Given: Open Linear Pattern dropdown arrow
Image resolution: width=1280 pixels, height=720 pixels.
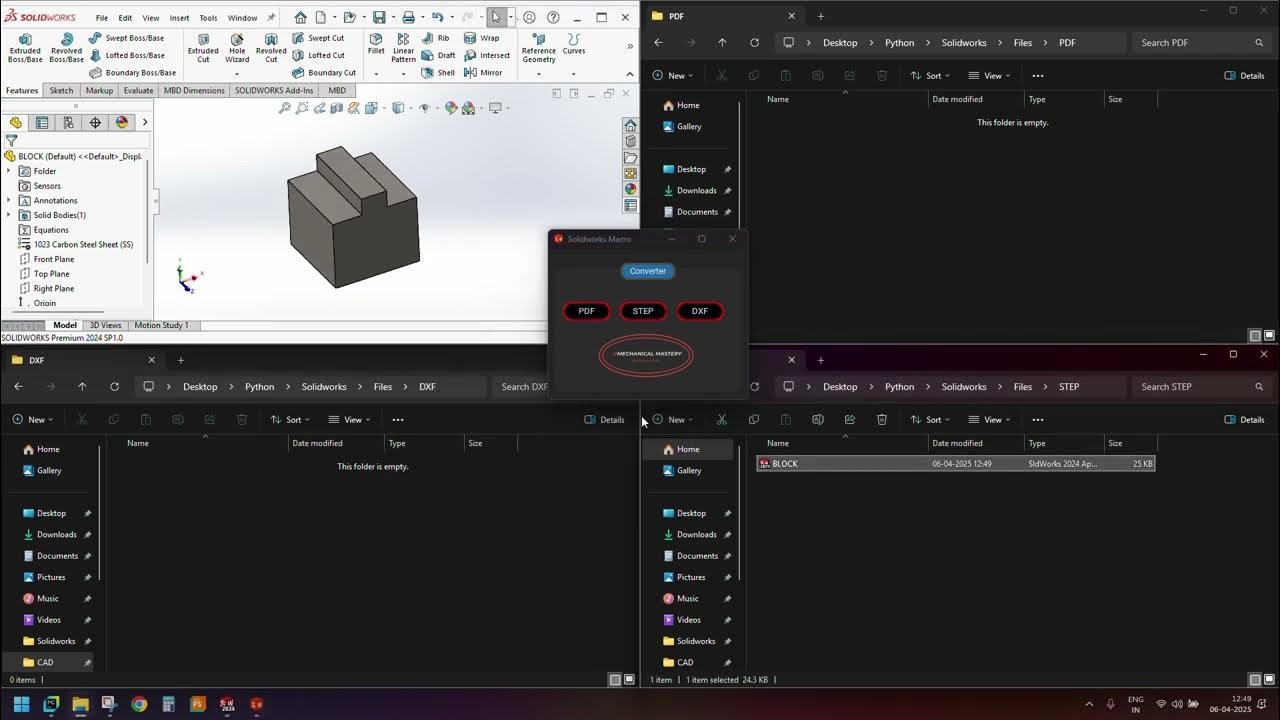Looking at the screenshot, I should click(403, 73).
